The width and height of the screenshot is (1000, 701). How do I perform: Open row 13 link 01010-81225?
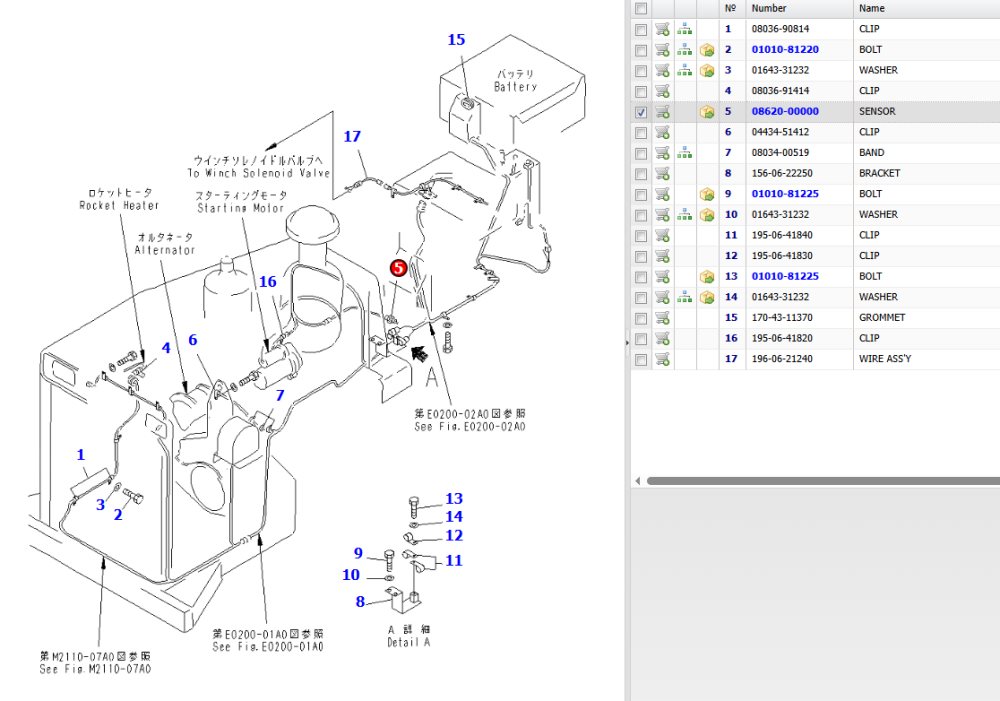785,277
